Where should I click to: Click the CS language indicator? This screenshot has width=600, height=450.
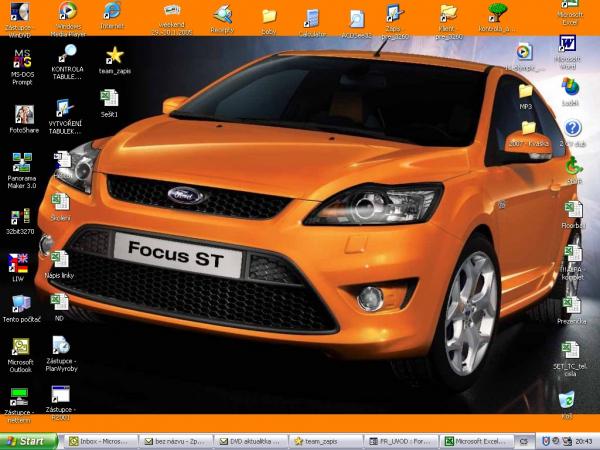tap(524, 440)
